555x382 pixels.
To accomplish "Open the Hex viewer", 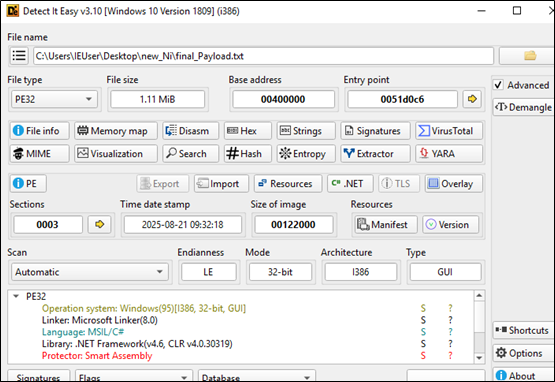I will tap(247, 131).
